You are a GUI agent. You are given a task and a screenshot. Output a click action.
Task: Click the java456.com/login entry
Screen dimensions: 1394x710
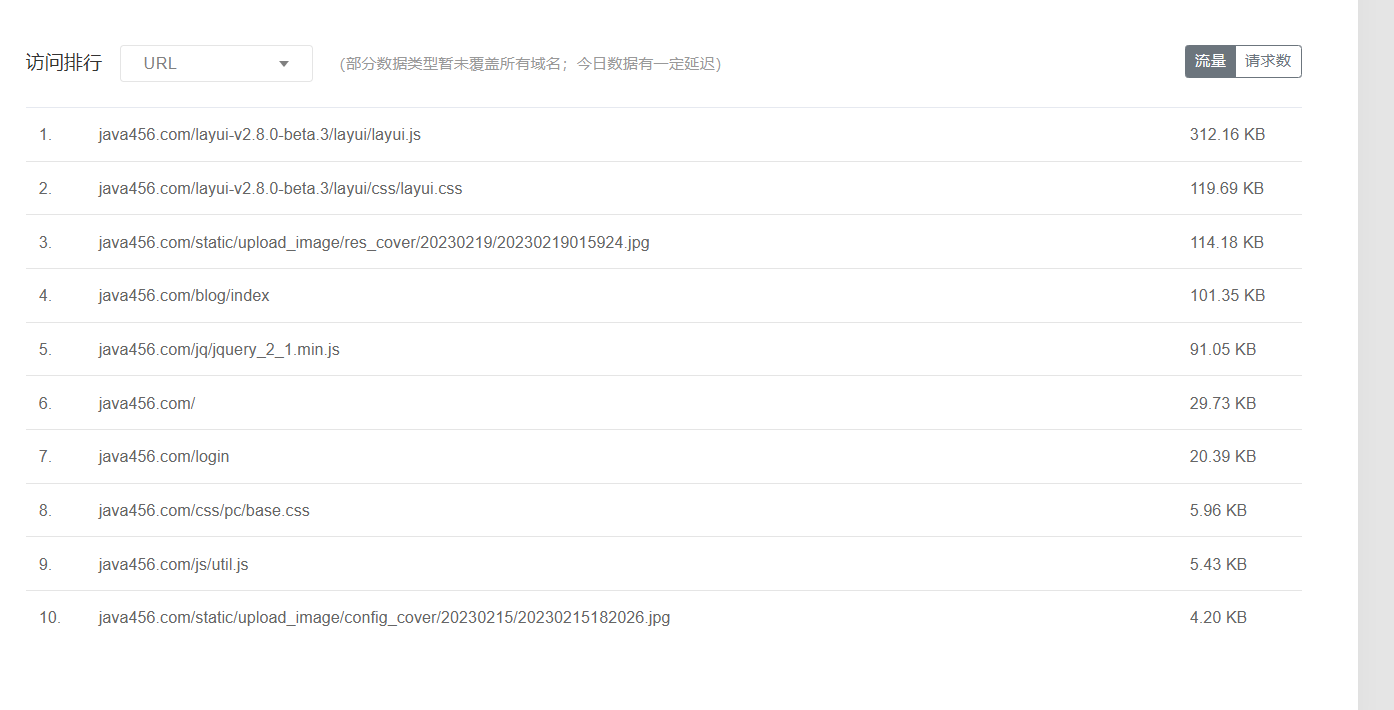(x=164, y=457)
